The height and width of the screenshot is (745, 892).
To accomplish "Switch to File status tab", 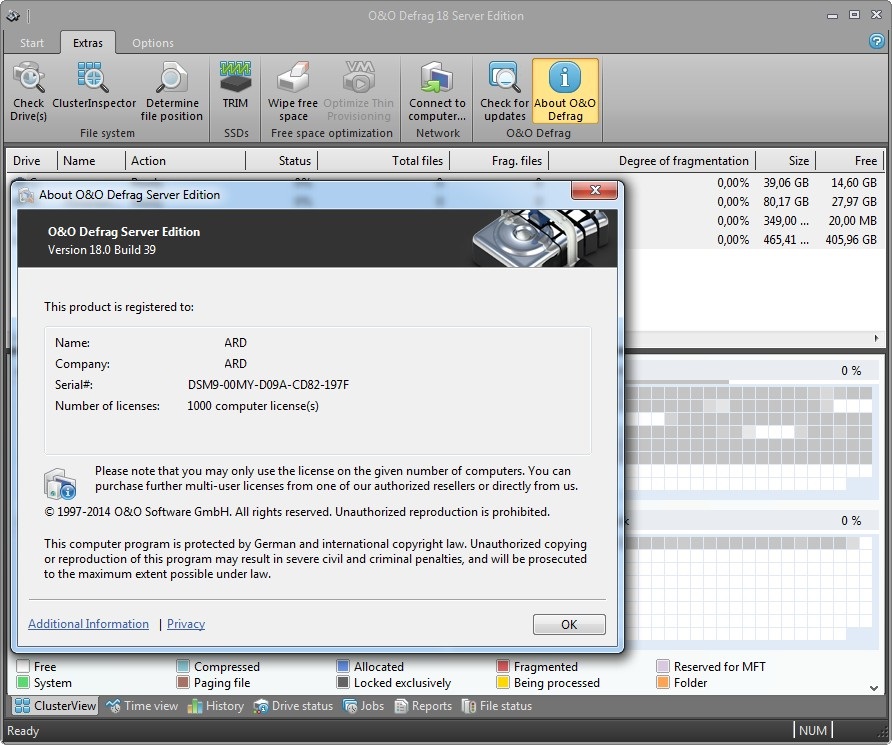I will click(x=497, y=706).
